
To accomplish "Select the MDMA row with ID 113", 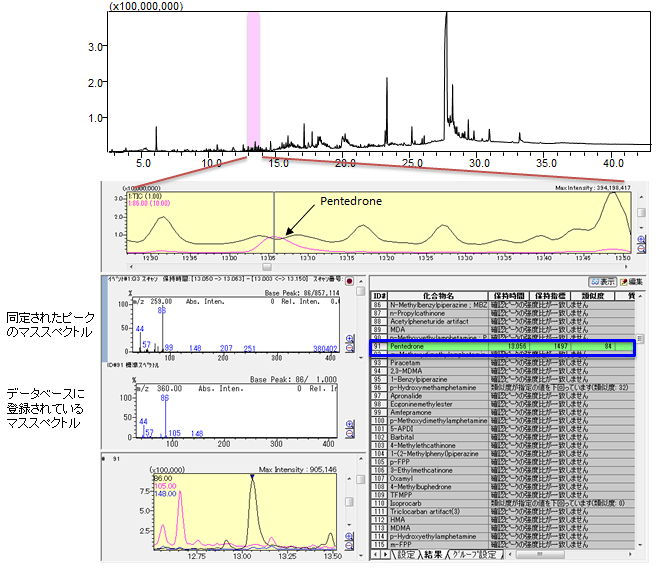I will tap(503, 528).
